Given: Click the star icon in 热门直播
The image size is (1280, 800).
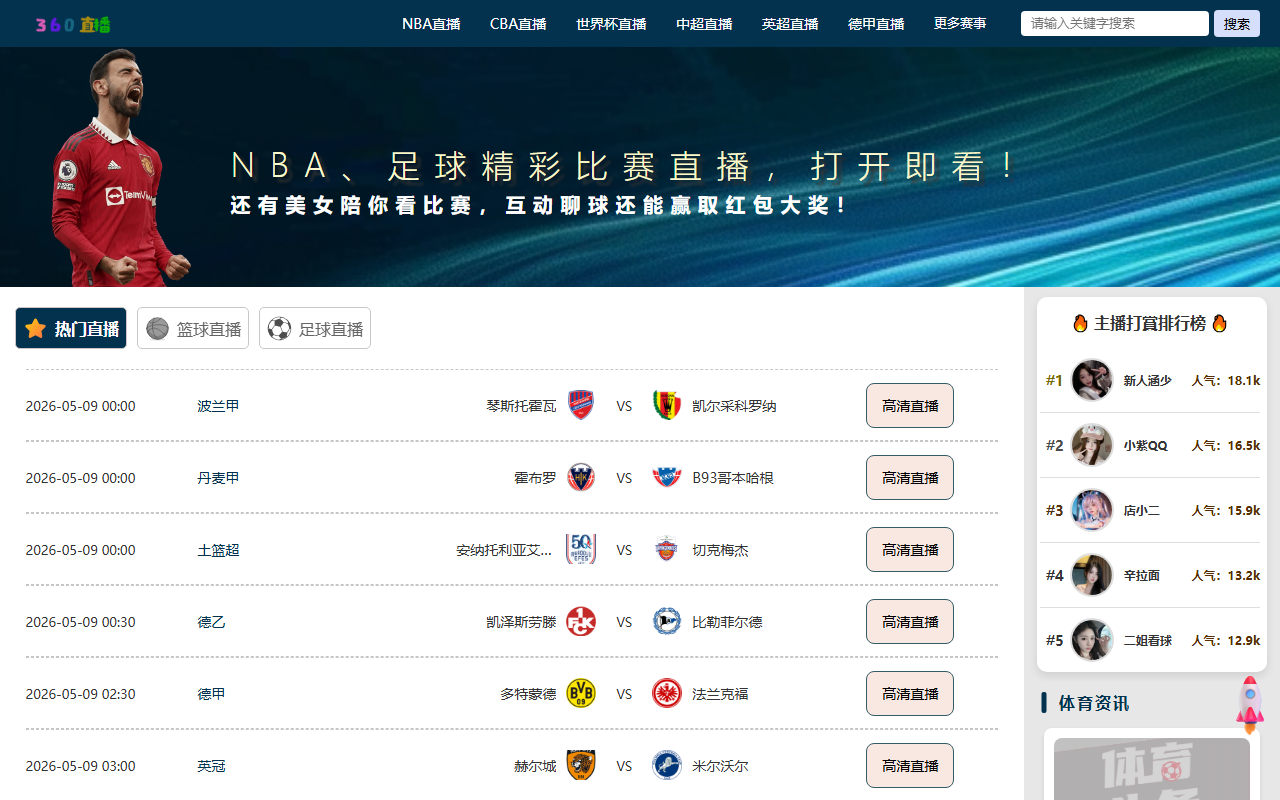Looking at the screenshot, I should click(36, 328).
